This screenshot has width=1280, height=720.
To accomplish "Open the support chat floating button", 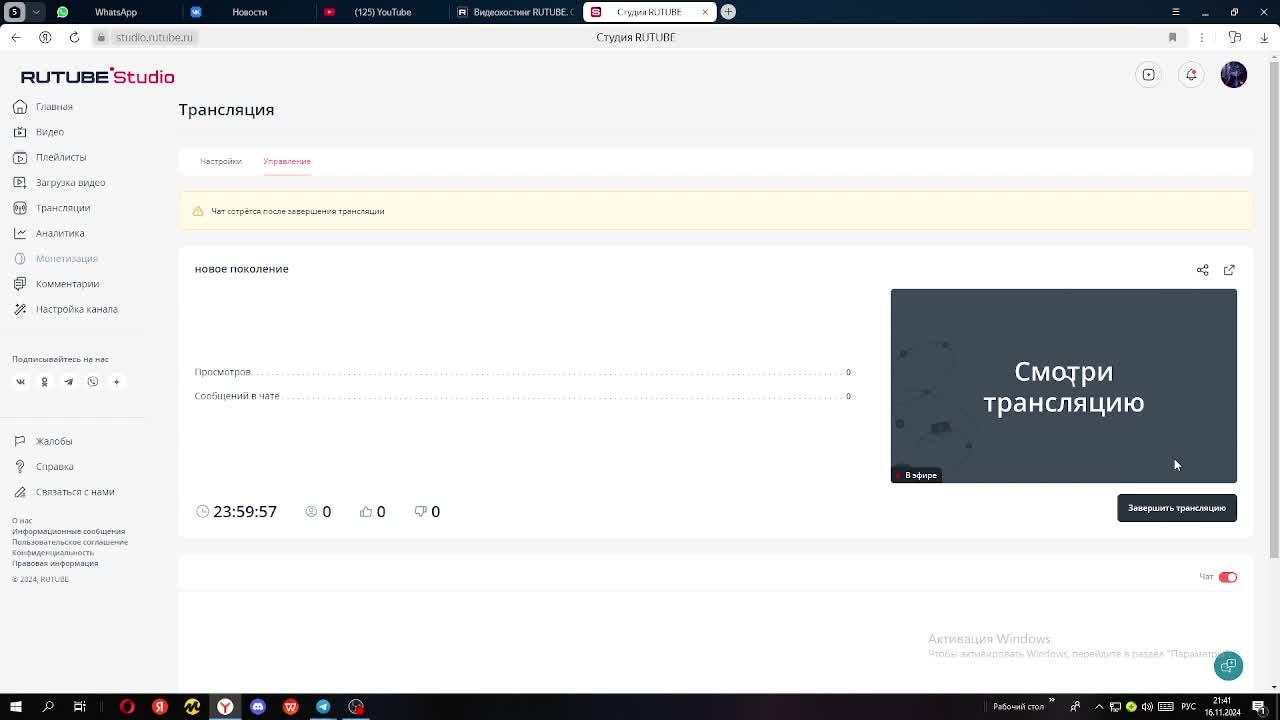I will click(x=1228, y=666).
